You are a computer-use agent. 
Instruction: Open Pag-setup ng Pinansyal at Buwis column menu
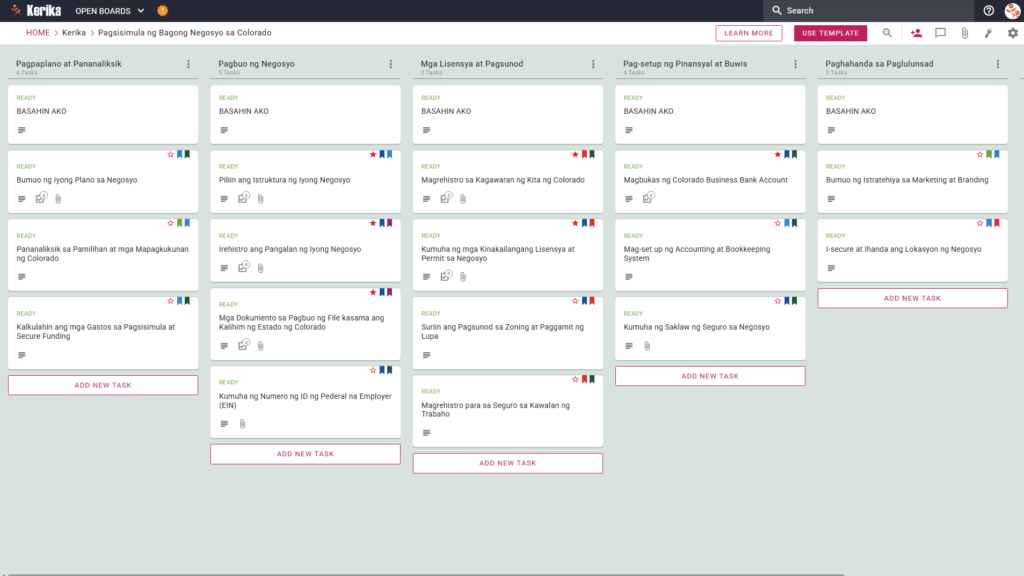click(795, 64)
